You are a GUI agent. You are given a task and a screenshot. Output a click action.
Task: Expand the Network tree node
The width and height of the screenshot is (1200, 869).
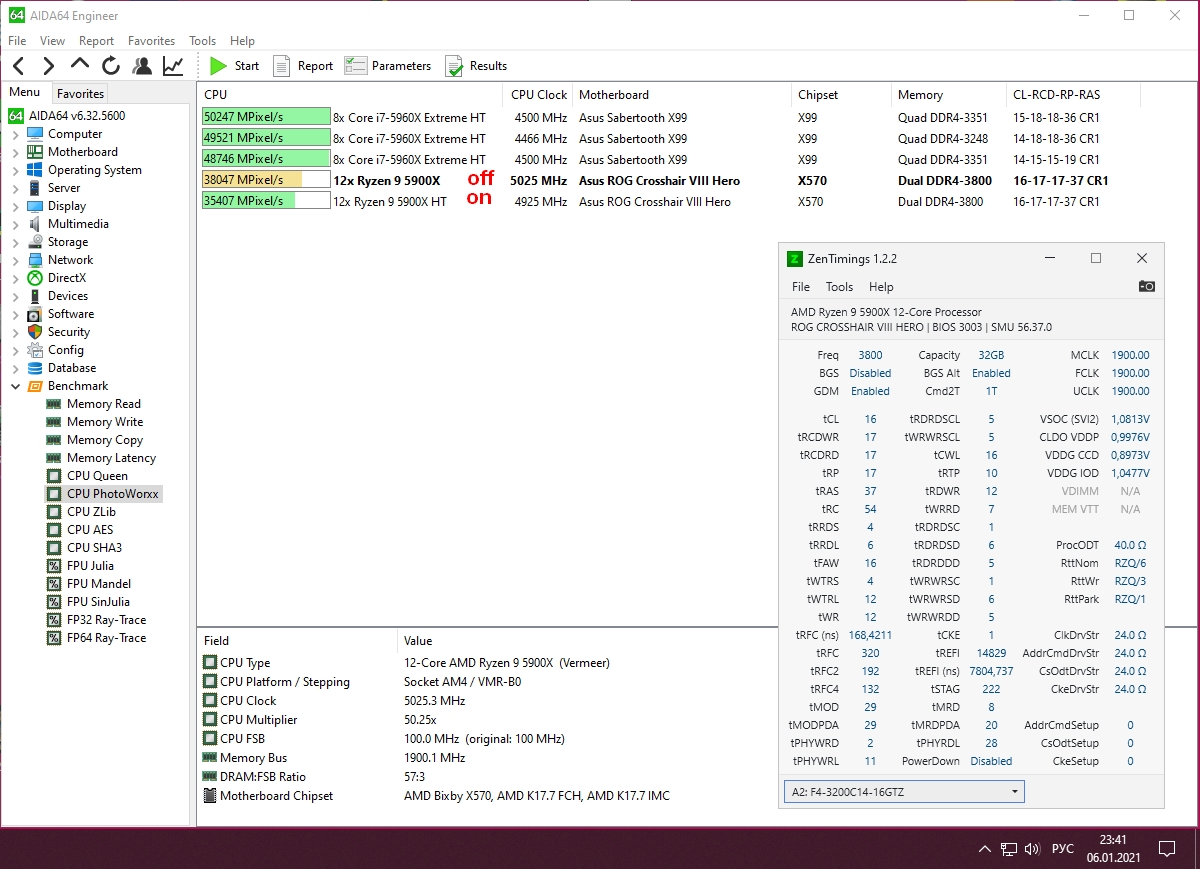pyautogui.click(x=15, y=260)
